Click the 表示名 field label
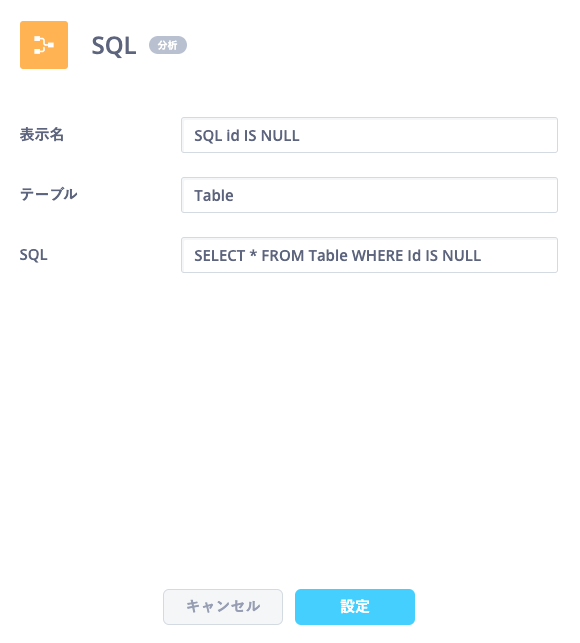 (42, 135)
